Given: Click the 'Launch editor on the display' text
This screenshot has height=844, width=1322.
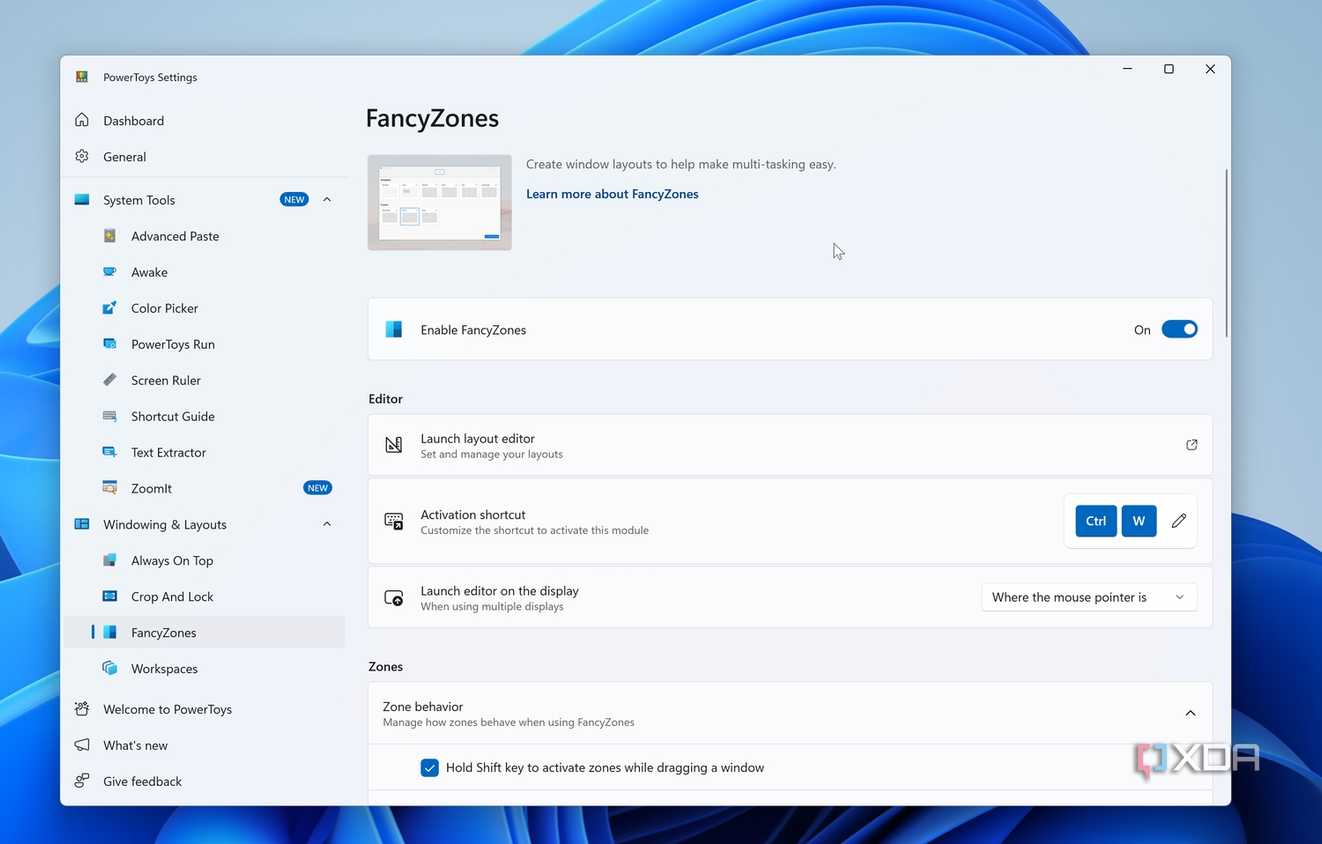Looking at the screenshot, I should 500,590.
